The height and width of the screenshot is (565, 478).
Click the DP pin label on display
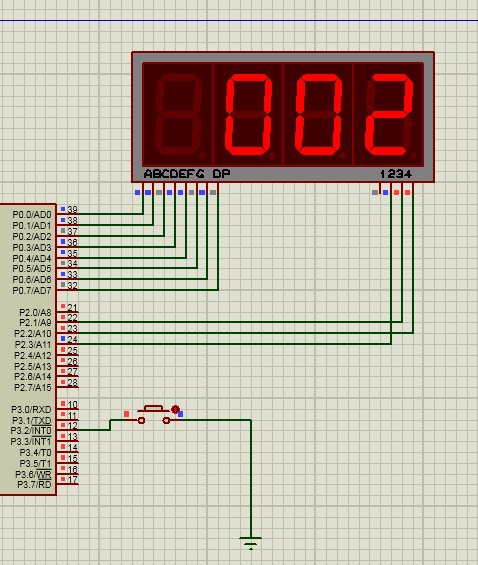(x=221, y=174)
